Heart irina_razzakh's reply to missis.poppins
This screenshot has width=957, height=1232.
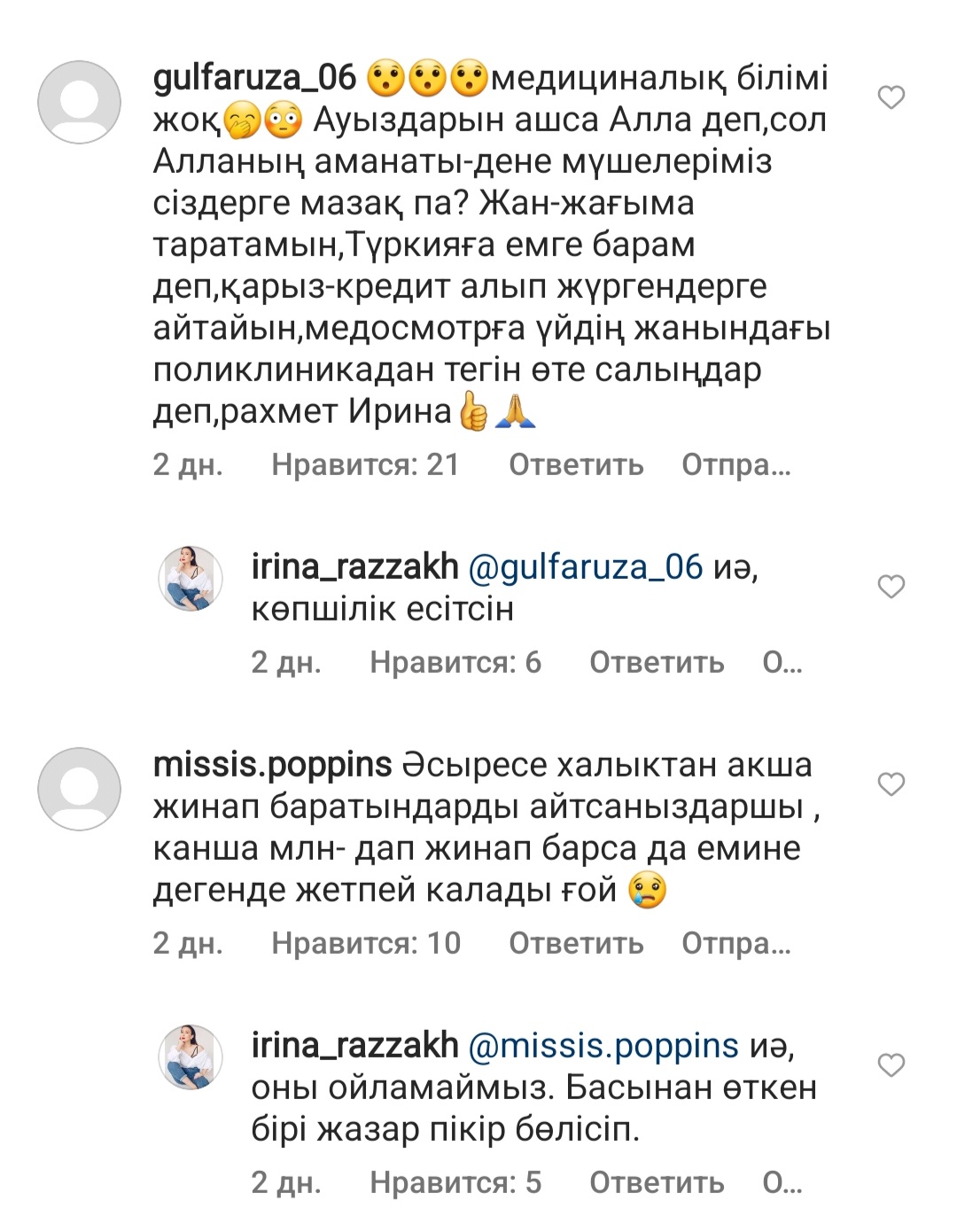[x=891, y=1064]
